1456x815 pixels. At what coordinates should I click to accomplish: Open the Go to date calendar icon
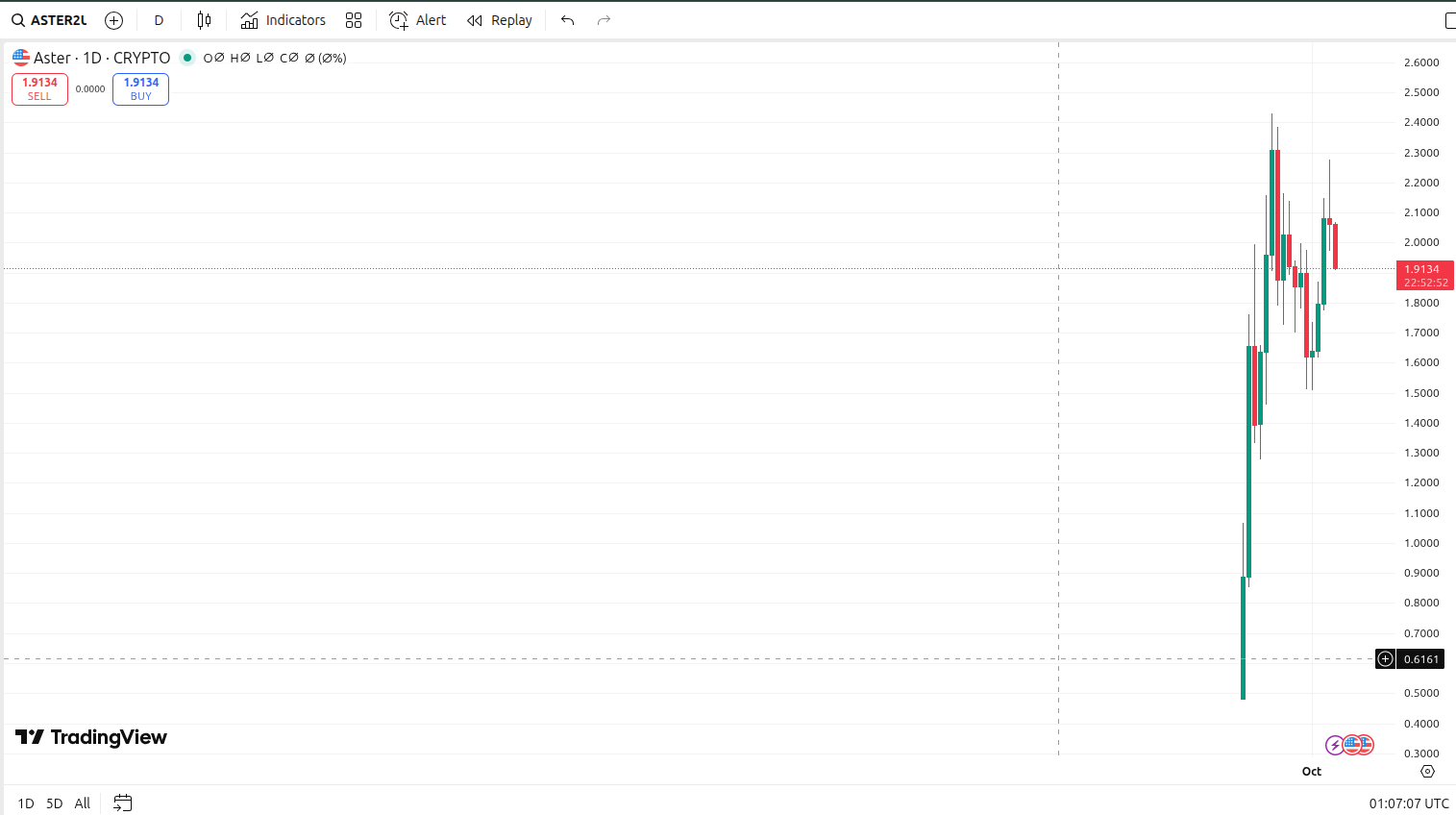pyautogui.click(x=123, y=803)
